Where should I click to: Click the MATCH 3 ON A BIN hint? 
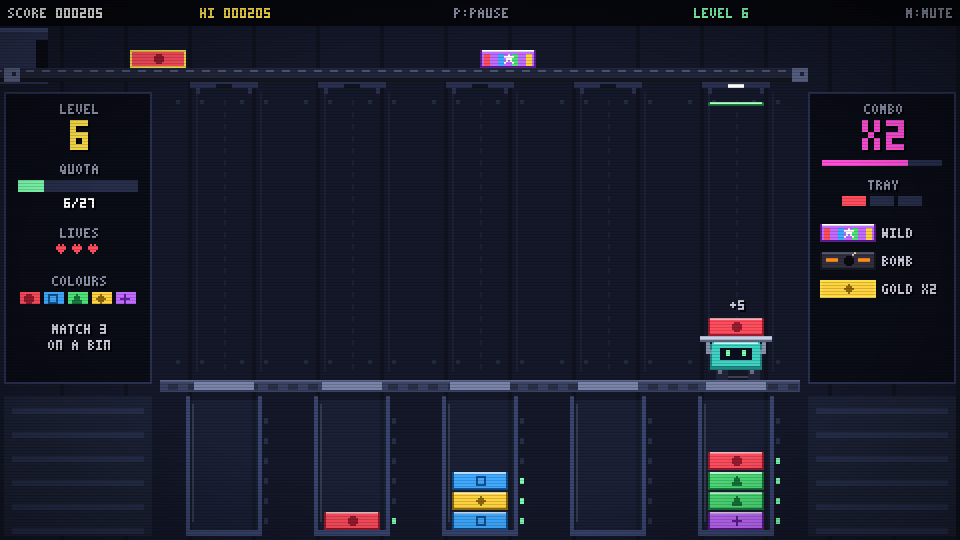[79, 337]
